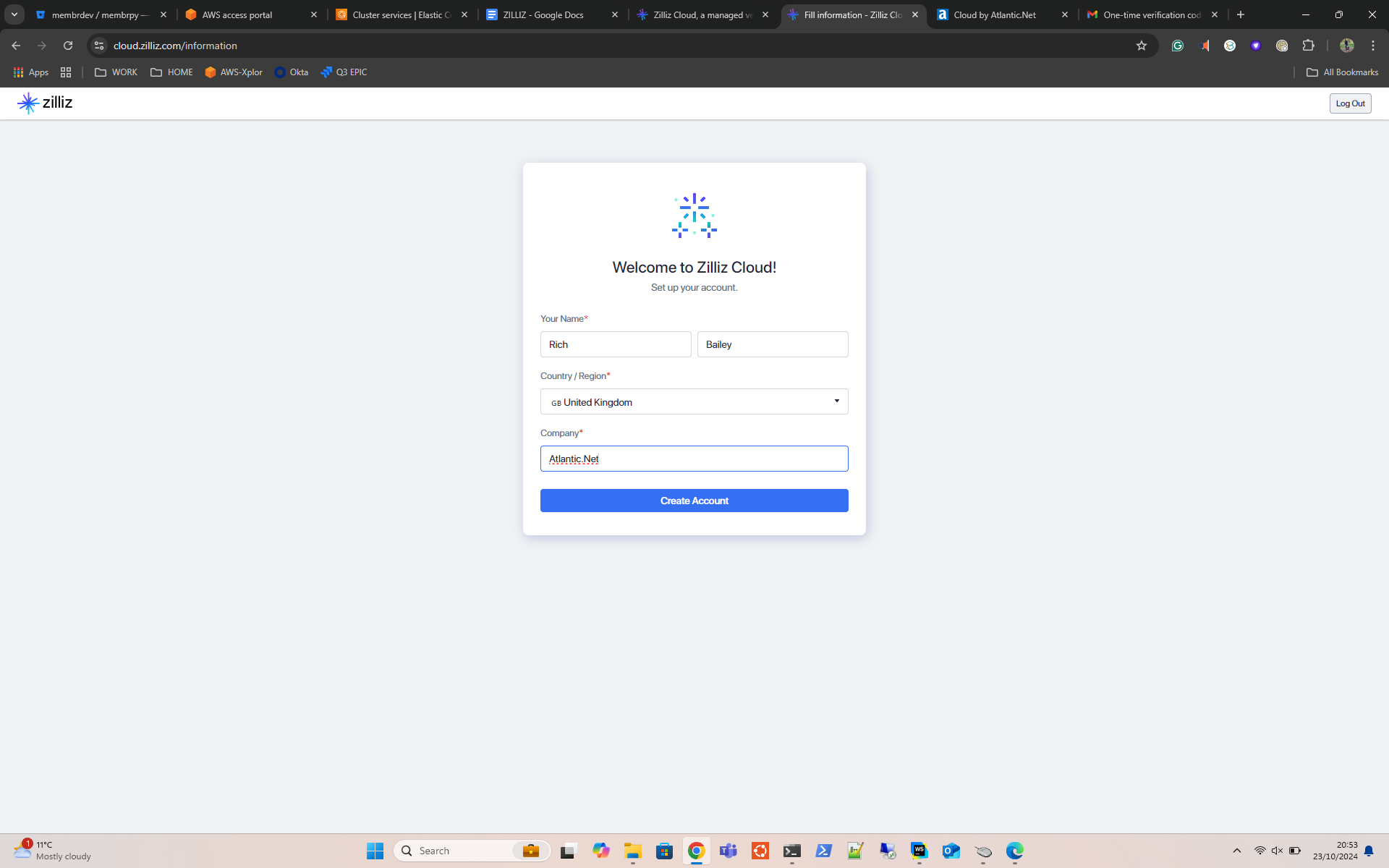This screenshot has height=868, width=1389.
Task: Open the tab search dropdown arrow
Action: pyautogui.click(x=14, y=14)
